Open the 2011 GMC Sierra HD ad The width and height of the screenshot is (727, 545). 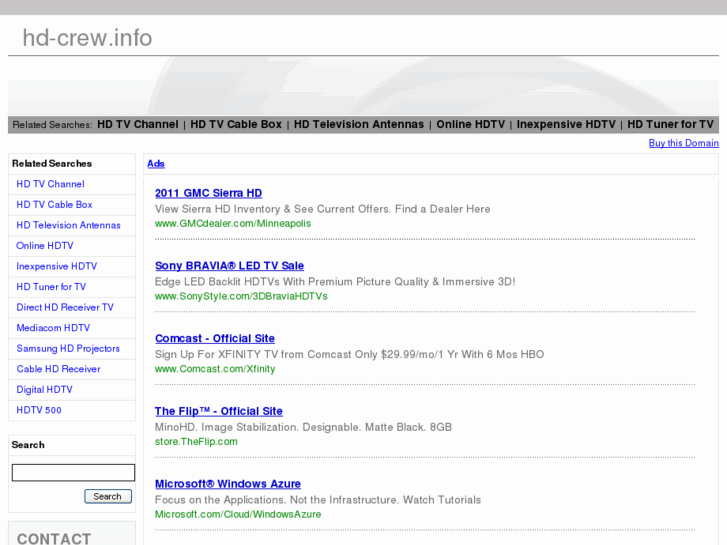click(208, 193)
